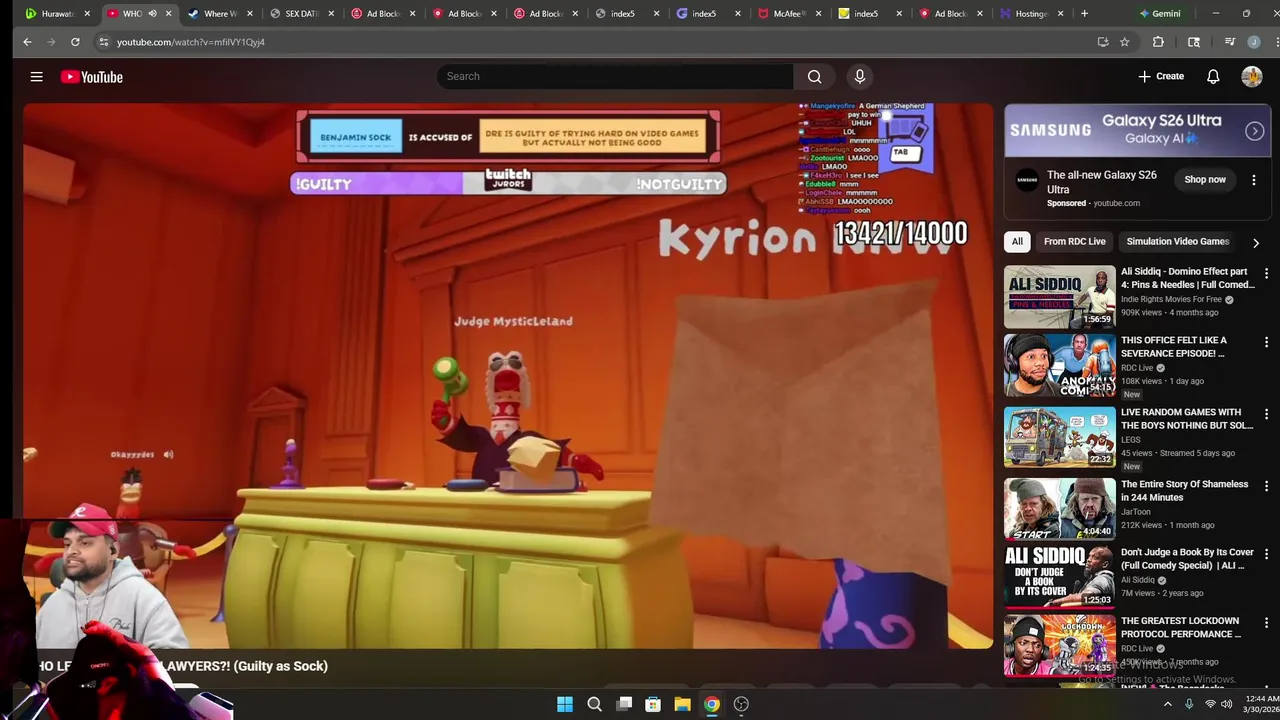Mute the playing YouTube tab speaker icon
Screen dimensions: 1280x720
[152, 13]
